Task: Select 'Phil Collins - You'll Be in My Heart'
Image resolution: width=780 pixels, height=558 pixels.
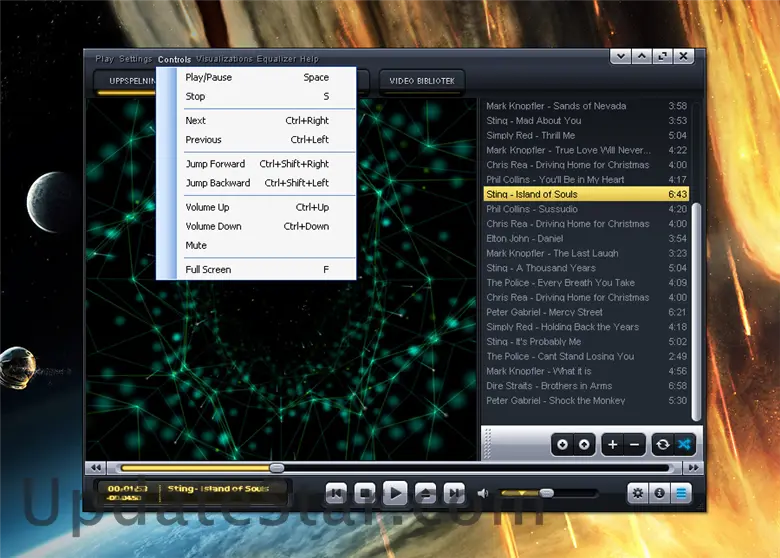Action: click(586, 180)
